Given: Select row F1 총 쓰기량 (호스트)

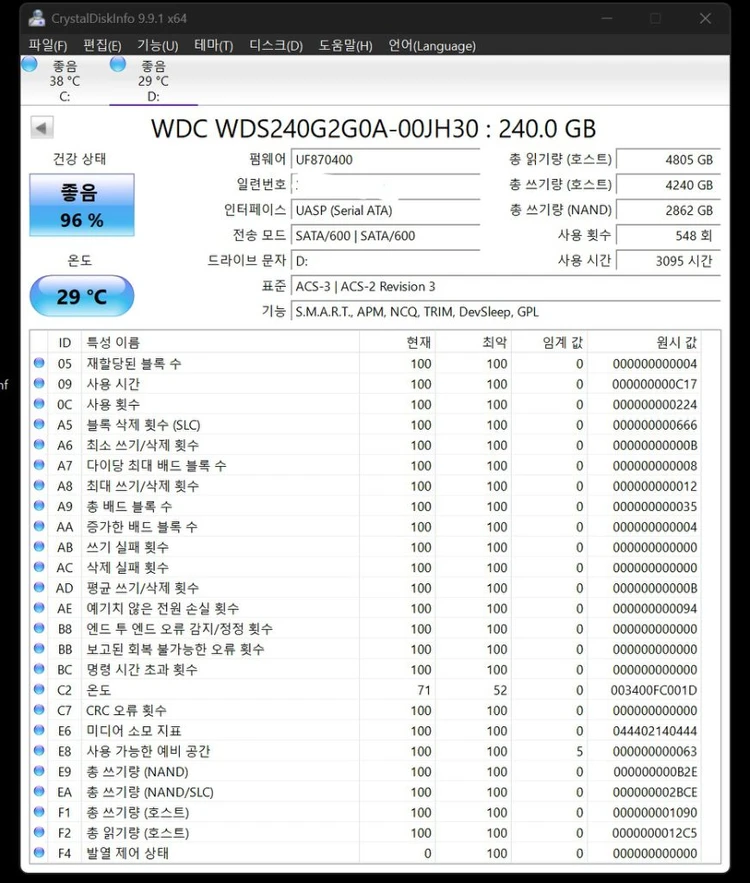Looking at the screenshot, I should tap(366, 812).
